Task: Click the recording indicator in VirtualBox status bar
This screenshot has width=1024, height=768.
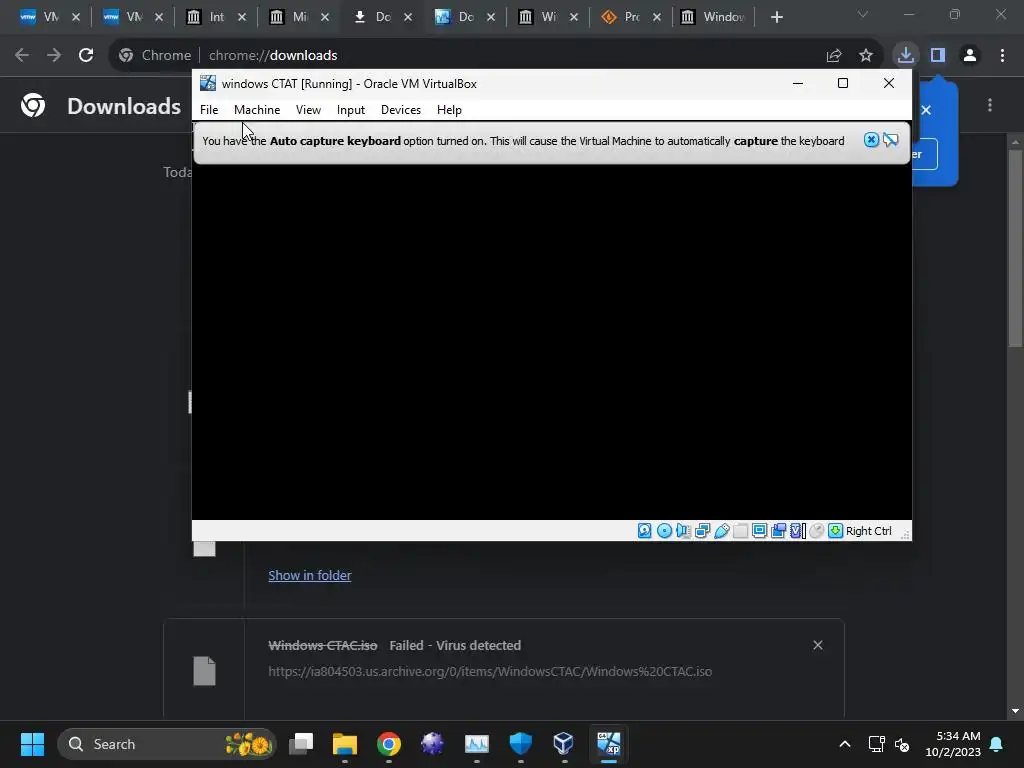Action: 778,531
